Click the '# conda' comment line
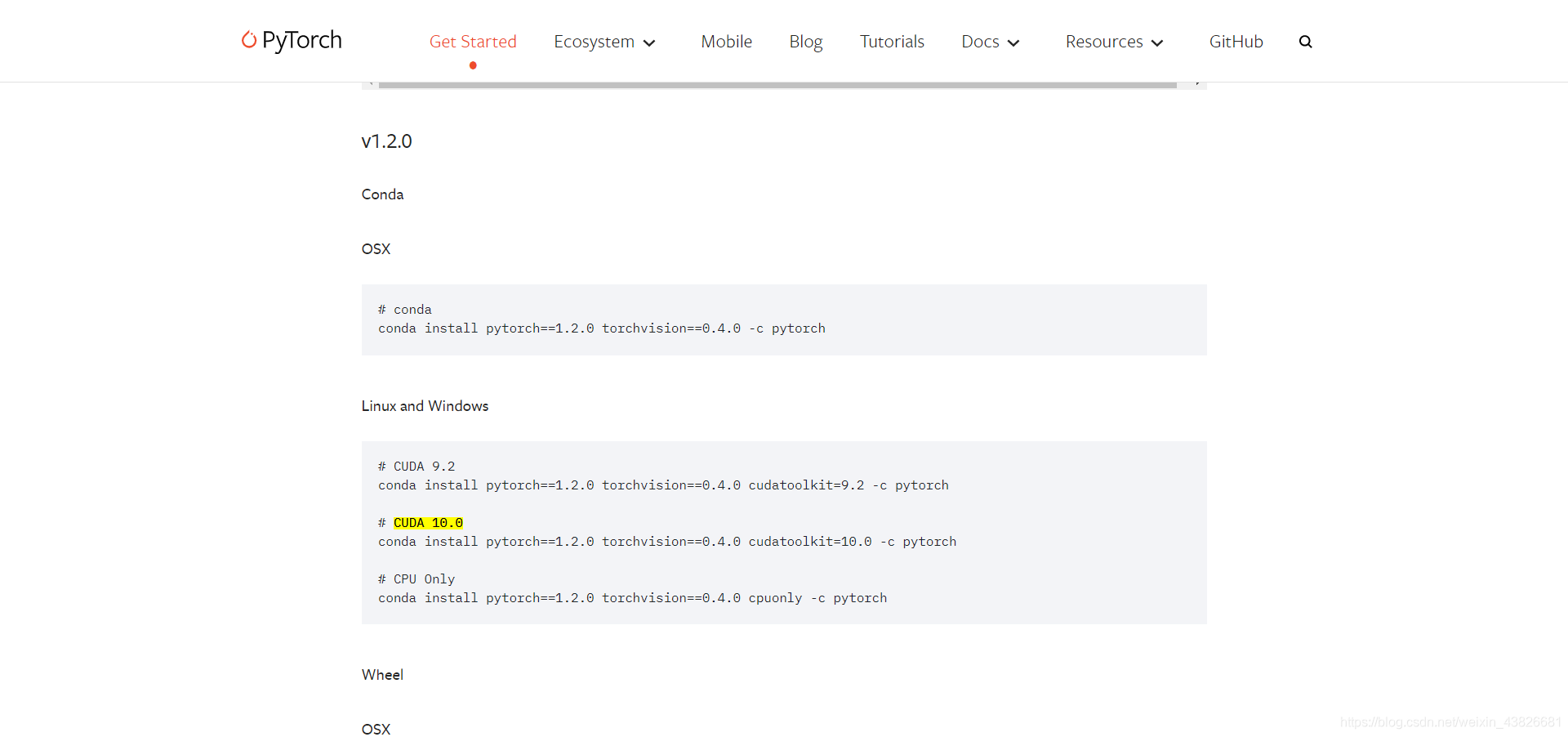The width and height of the screenshot is (1568, 737). click(405, 310)
